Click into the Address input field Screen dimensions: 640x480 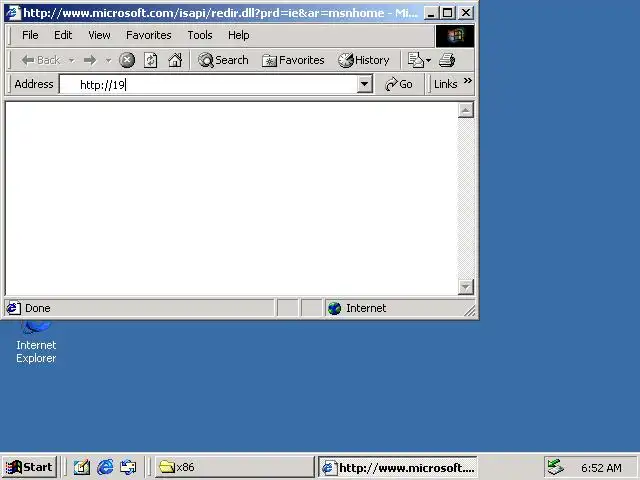point(208,84)
